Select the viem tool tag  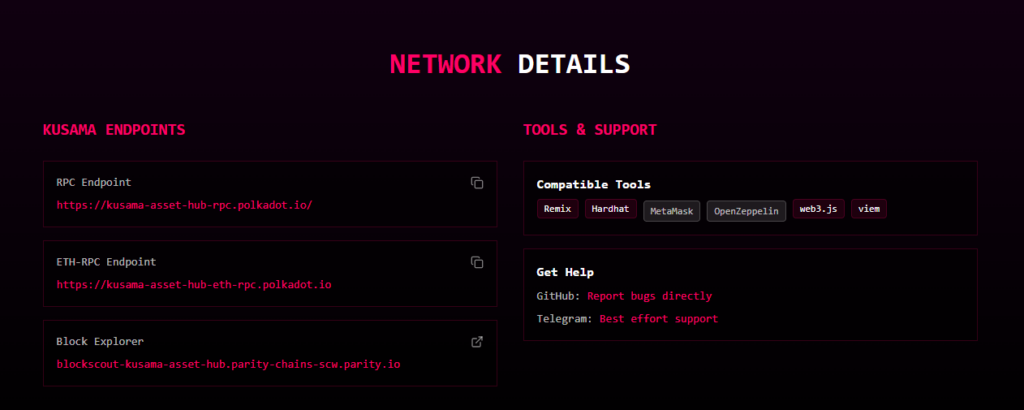coord(869,209)
